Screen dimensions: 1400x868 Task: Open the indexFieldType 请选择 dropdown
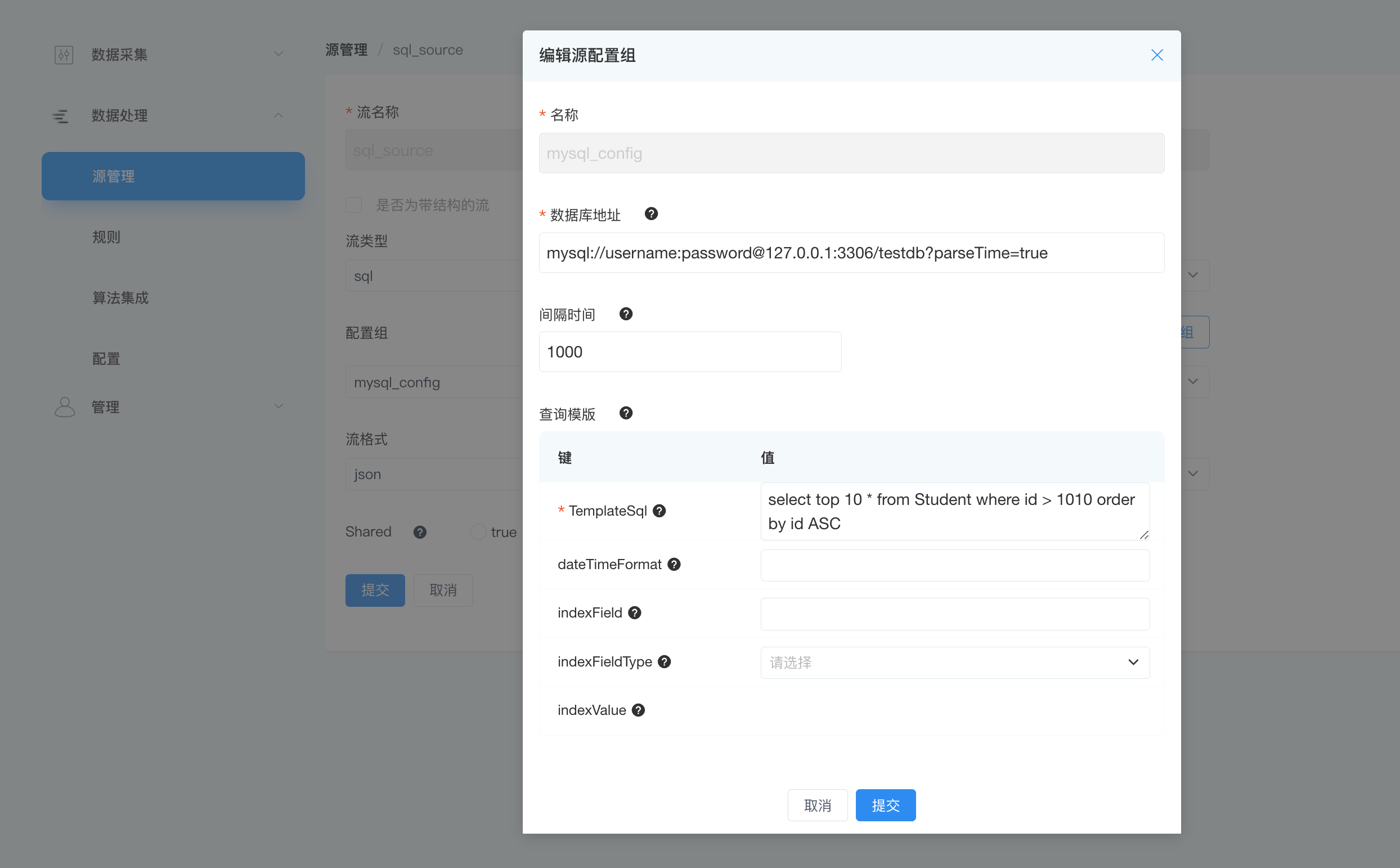click(954, 663)
